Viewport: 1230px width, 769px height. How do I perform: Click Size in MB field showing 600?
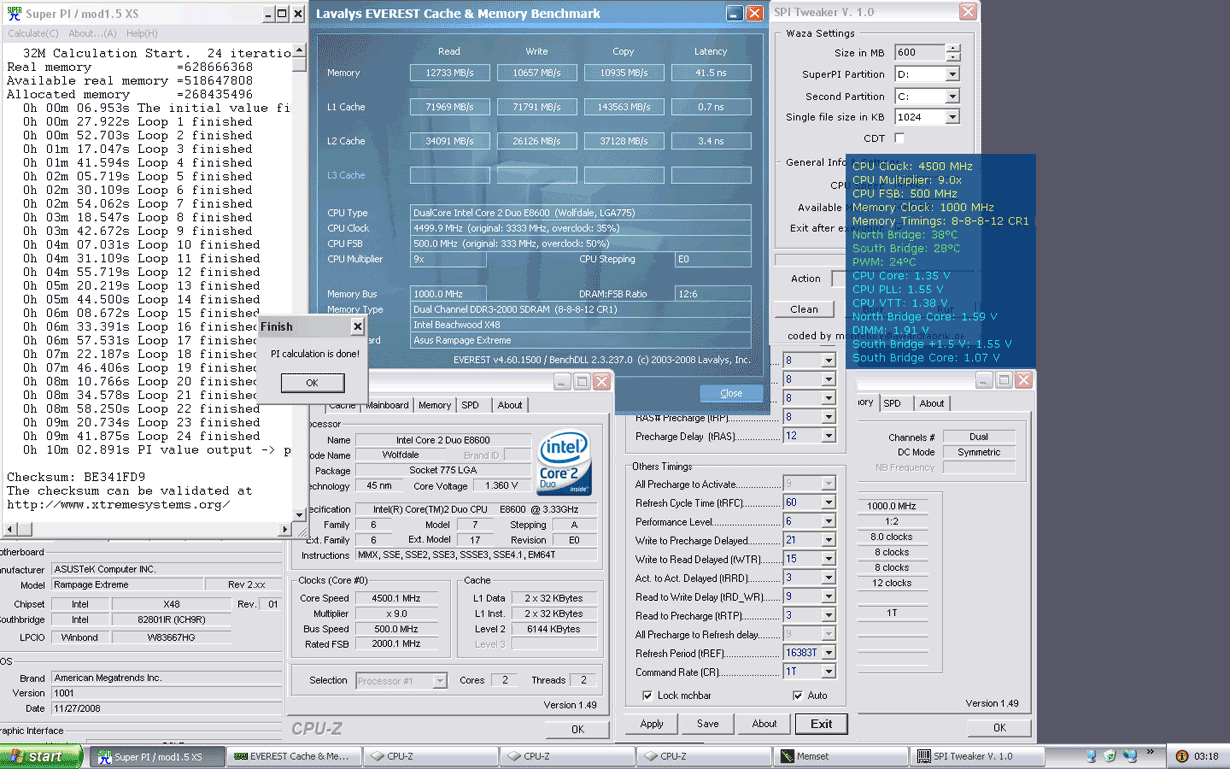[x=919, y=52]
